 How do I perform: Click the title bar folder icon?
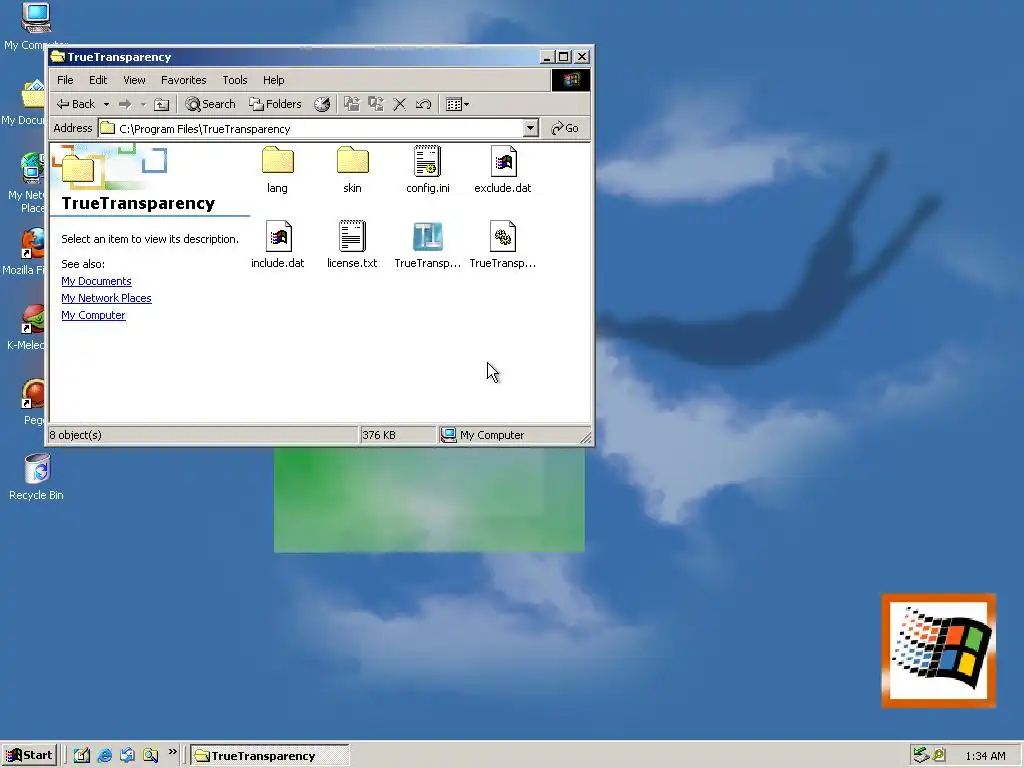pyautogui.click(x=57, y=57)
